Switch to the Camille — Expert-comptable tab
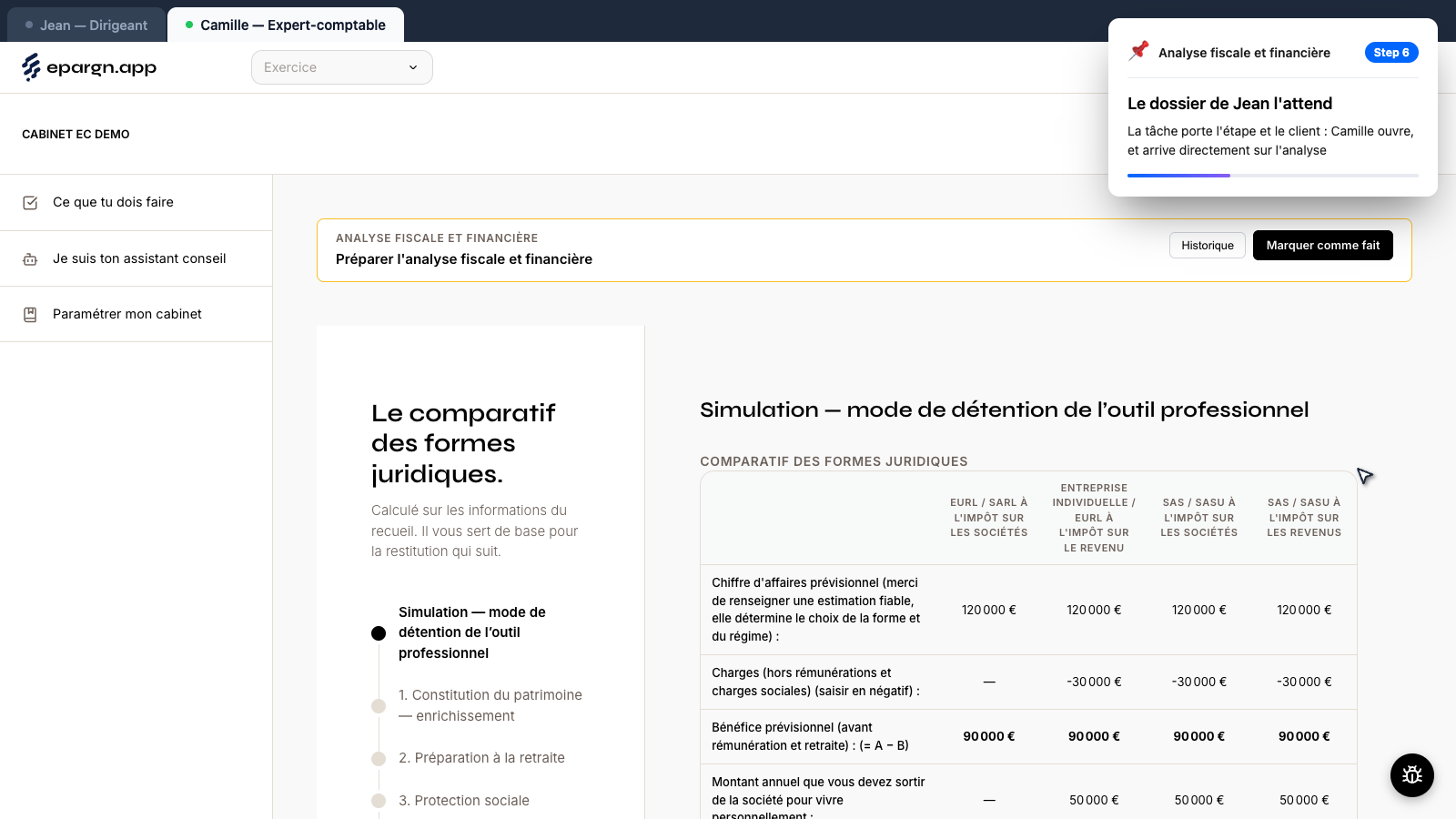The image size is (1456, 819). pyautogui.click(x=286, y=25)
